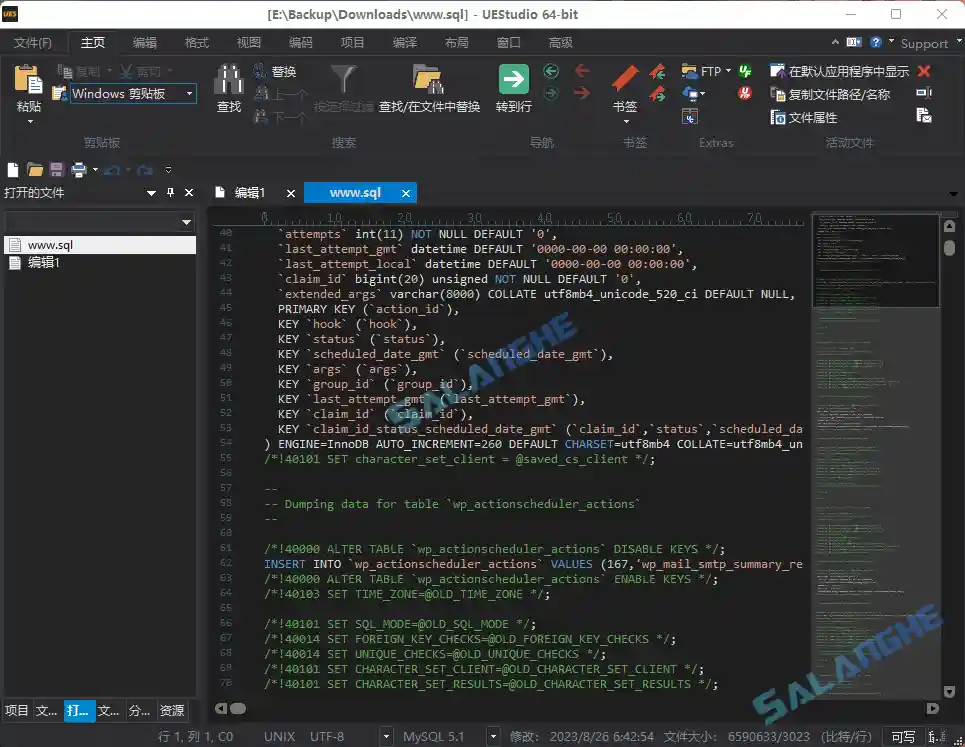This screenshot has width=965, height=747.
Task: Click Show in Default Application button
Action: [x=840, y=71]
